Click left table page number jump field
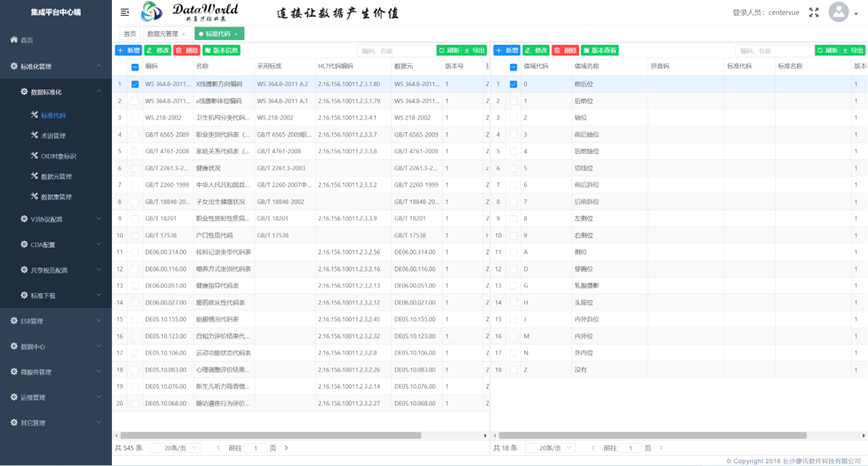The width and height of the screenshot is (868, 466). [256, 448]
